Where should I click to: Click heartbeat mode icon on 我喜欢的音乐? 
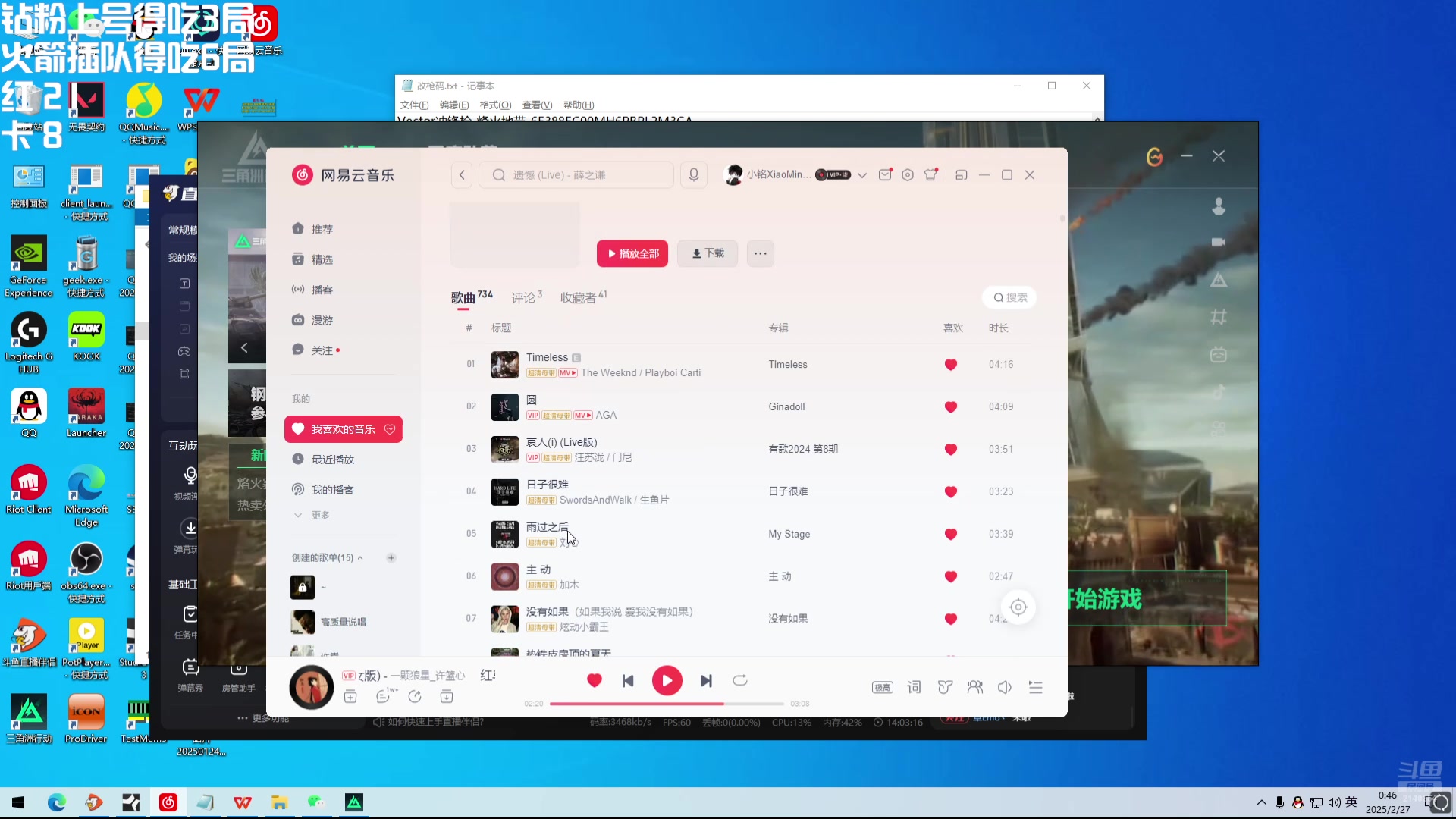390,429
